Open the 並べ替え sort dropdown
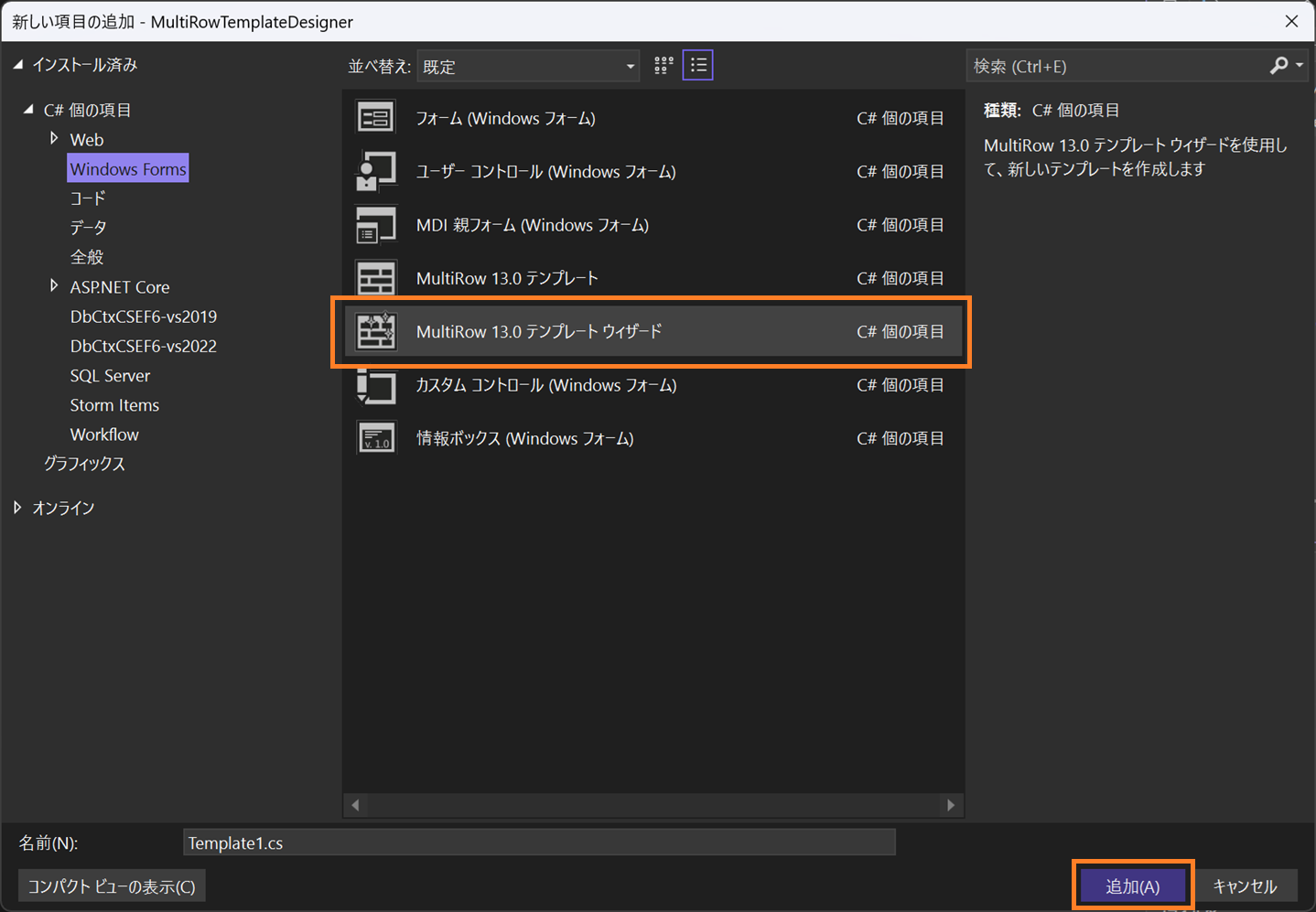 528,66
